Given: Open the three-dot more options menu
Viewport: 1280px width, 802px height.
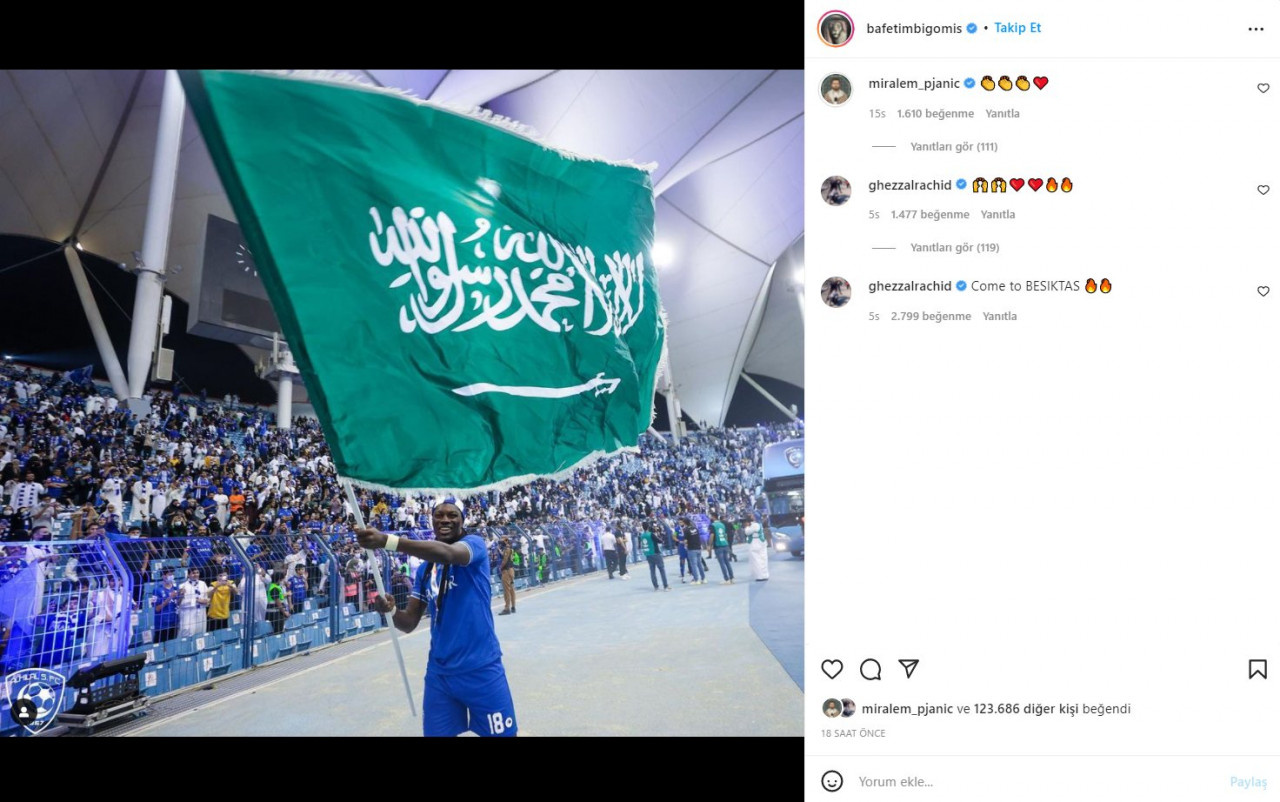Looking at the screenshot, I should click(1256, 29).
